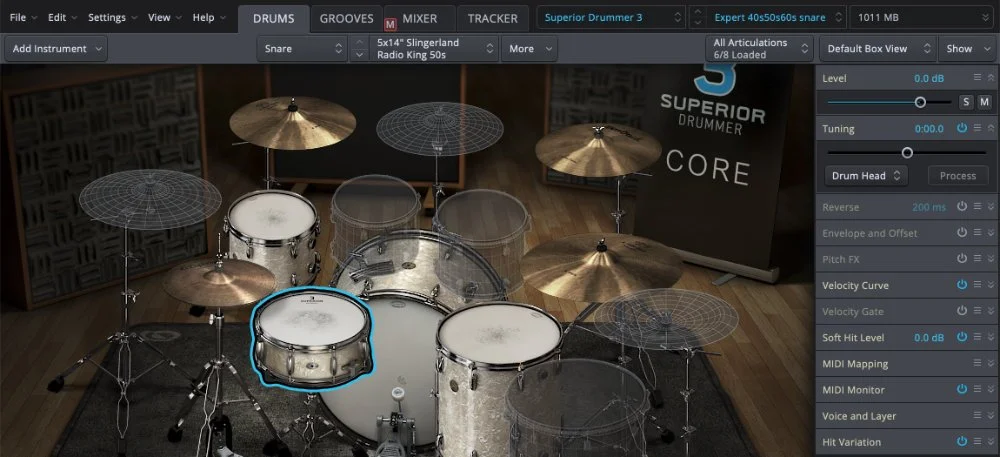1000x457 pixels.
Task: Enable the Velocity Gate power button
Action: (x=962, y=311)
